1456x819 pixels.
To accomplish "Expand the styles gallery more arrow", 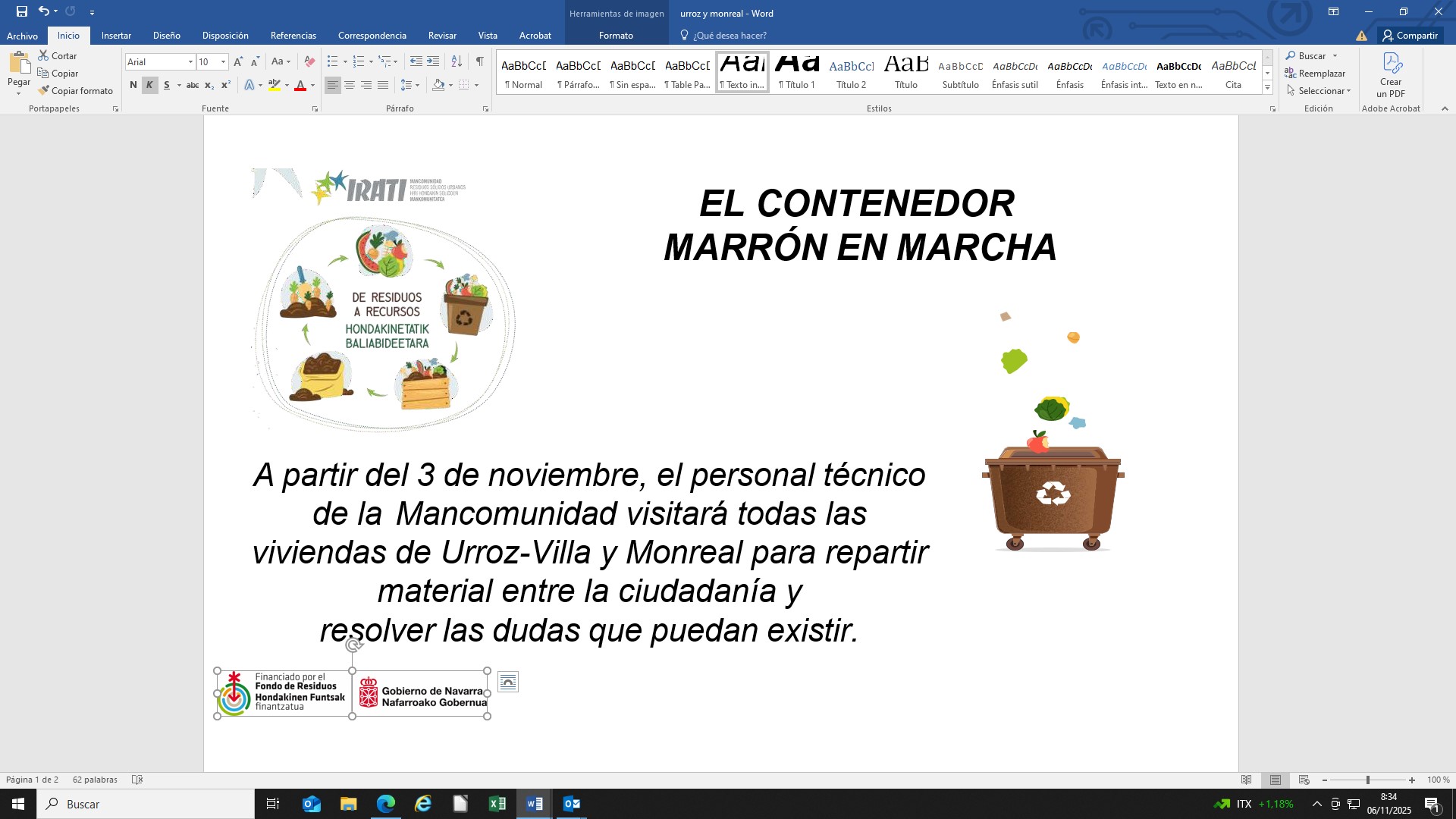I will coord(1267,88).
